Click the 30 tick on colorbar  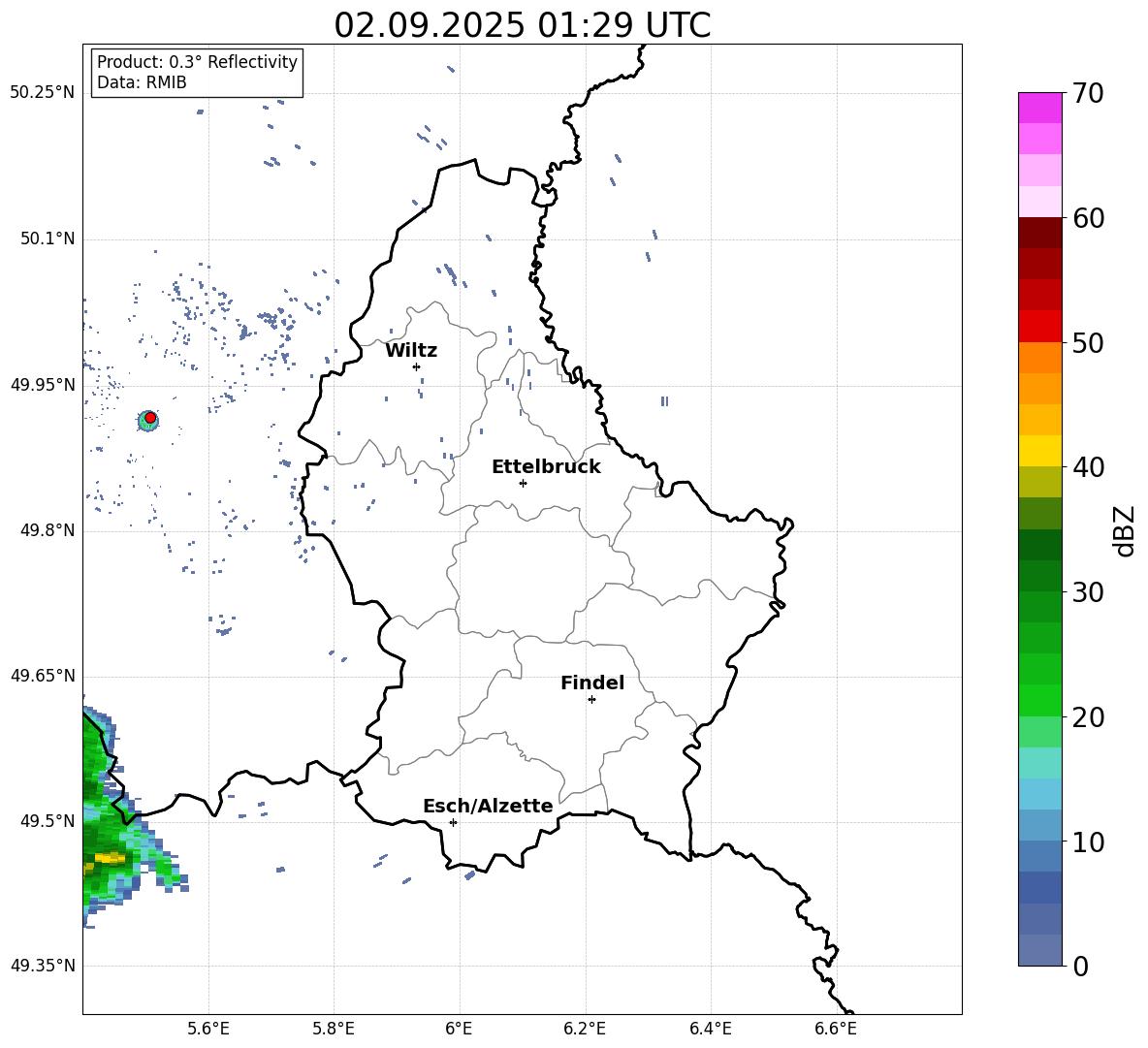point(1087,592)
